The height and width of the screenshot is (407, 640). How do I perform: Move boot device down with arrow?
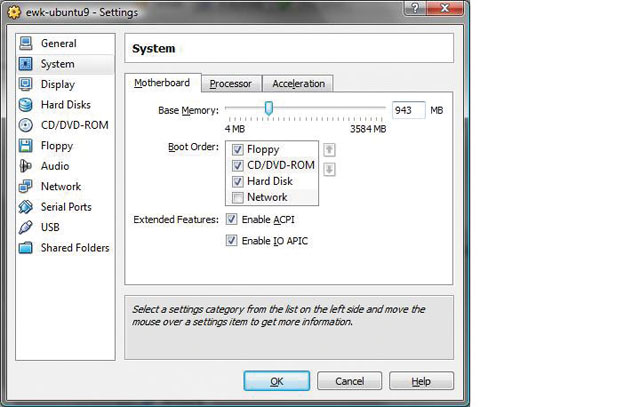(329, 170)
